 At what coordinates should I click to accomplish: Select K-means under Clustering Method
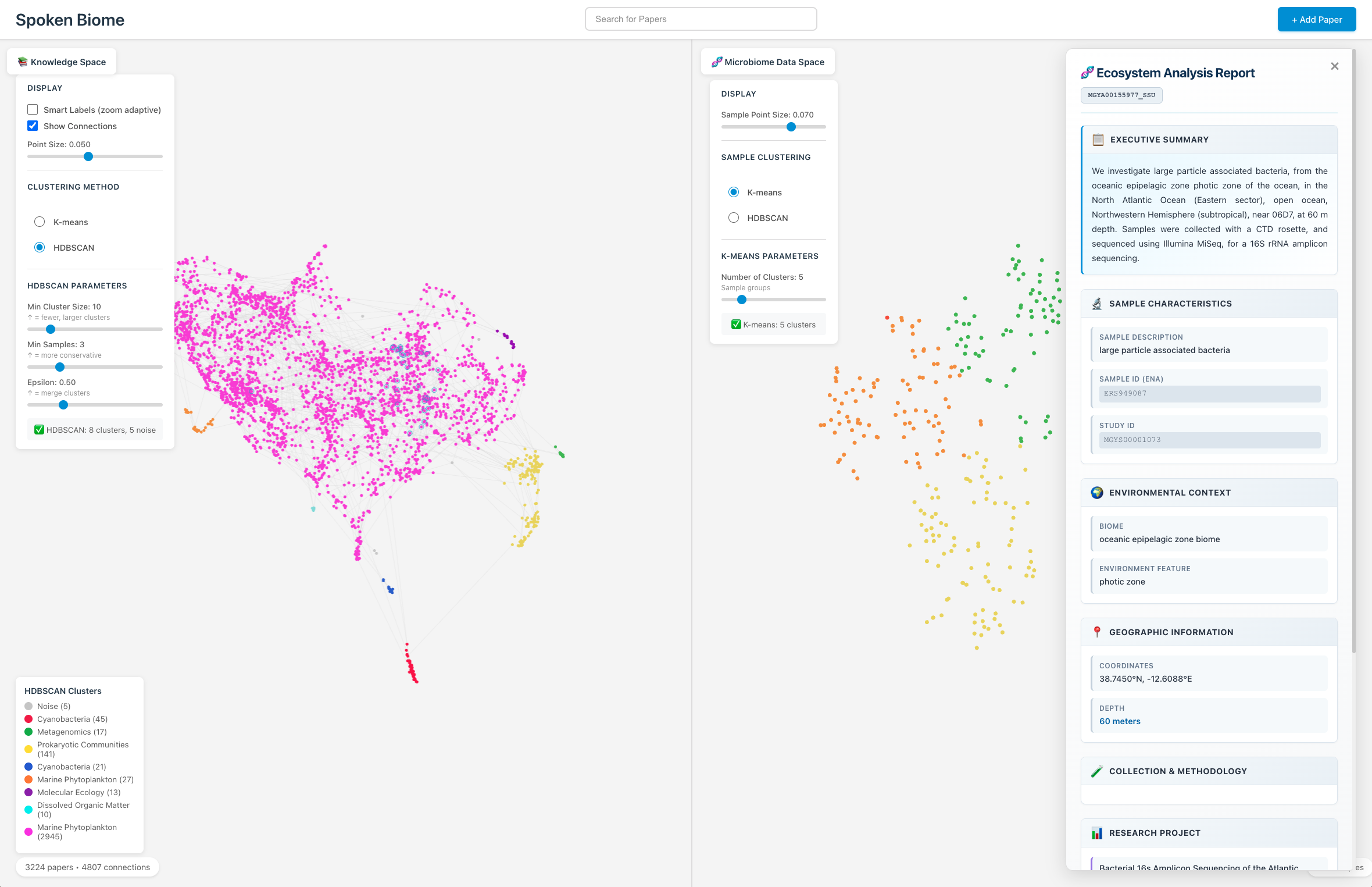(x=39, y=222)
